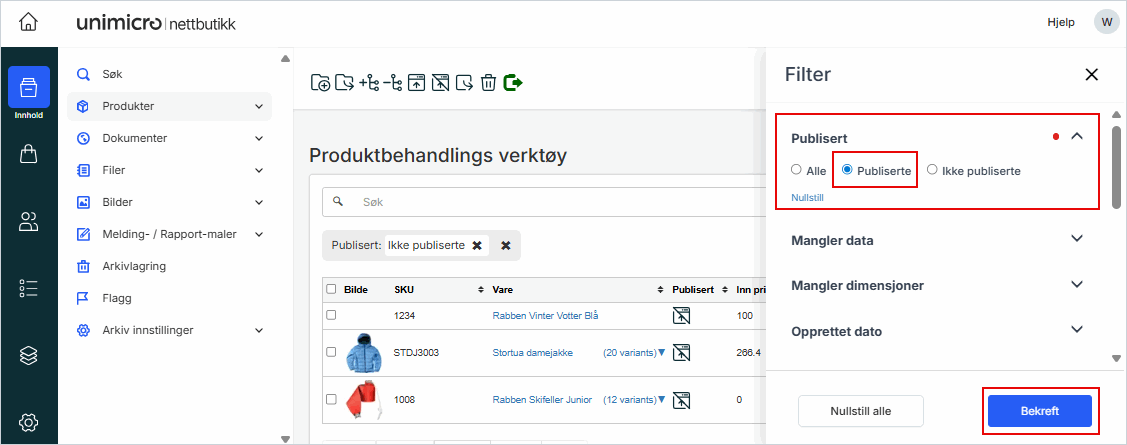Open the shopping bag sidebar icon
This screenshot has height=445, width=1127.
click(x=29, y=154)
